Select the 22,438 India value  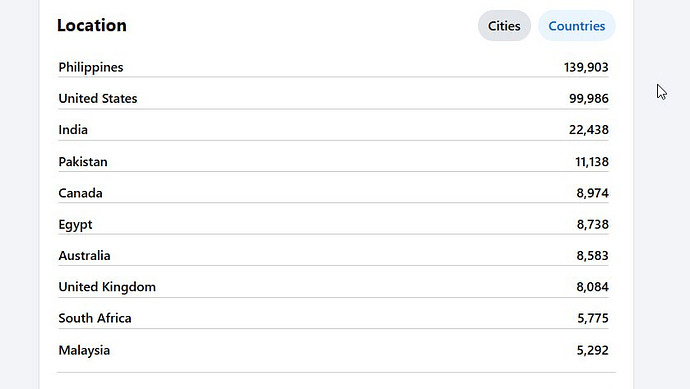click(589, 129)
